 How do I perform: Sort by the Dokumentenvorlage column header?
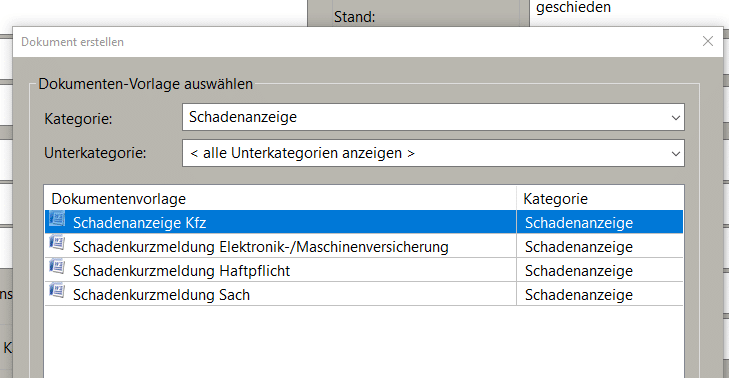[280, 199]
